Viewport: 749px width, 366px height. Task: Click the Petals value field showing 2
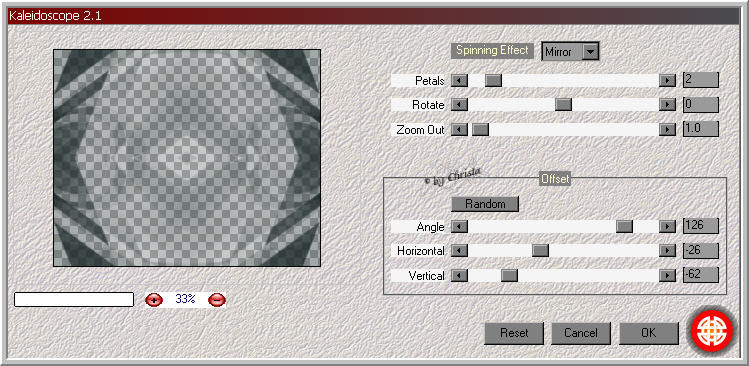[x=701, y=80]
